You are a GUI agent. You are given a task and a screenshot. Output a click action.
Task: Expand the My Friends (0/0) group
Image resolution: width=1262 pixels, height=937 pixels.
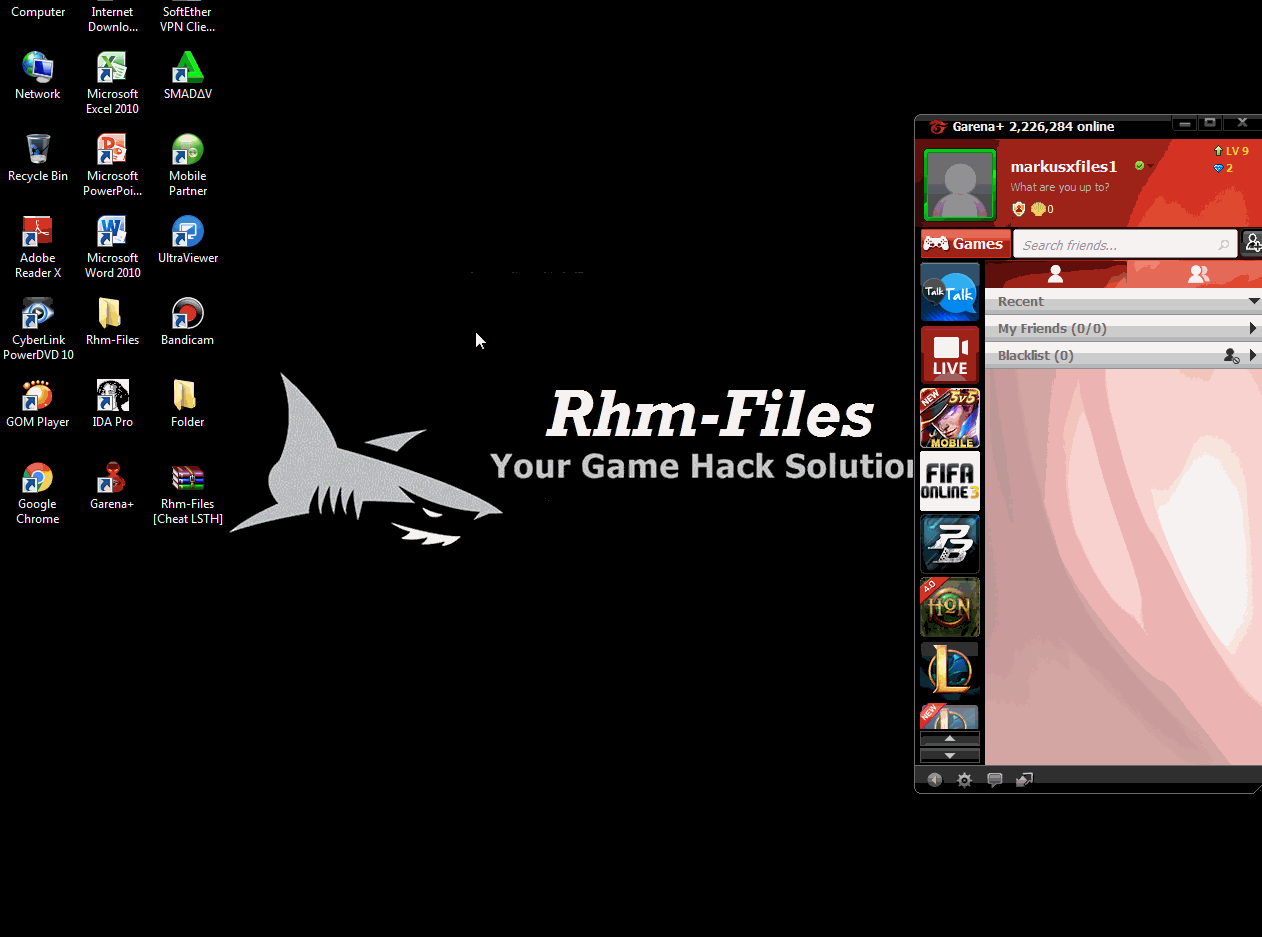tap(1253, 328)
